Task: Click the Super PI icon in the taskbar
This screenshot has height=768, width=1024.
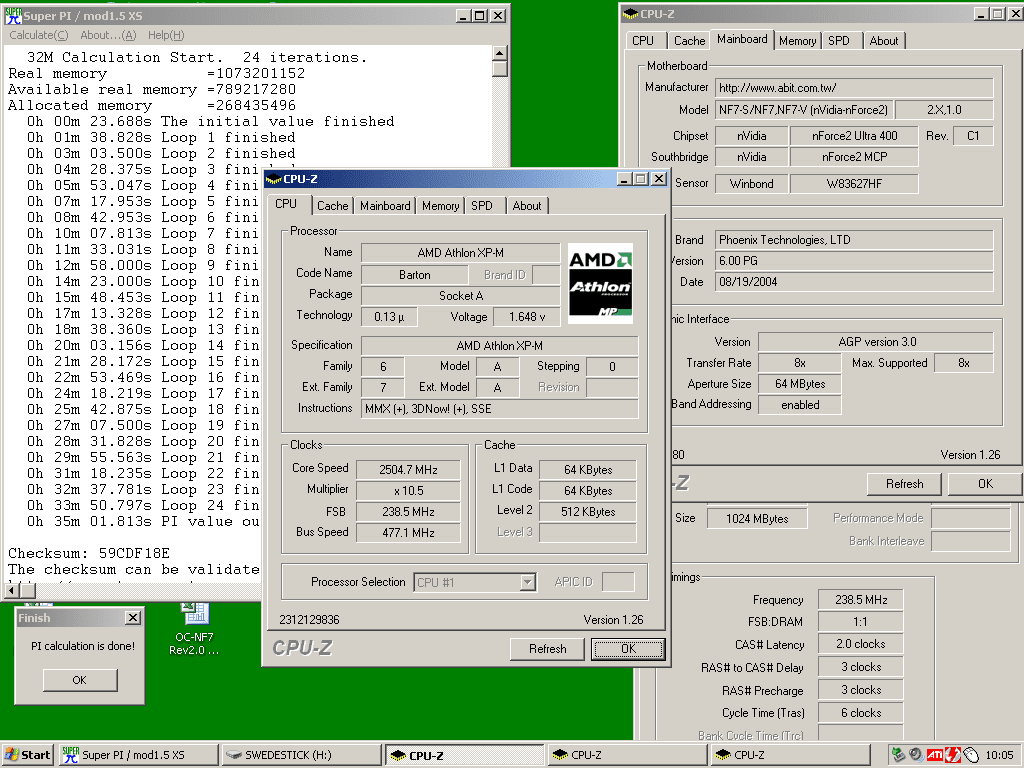Action: pos(70,755)
